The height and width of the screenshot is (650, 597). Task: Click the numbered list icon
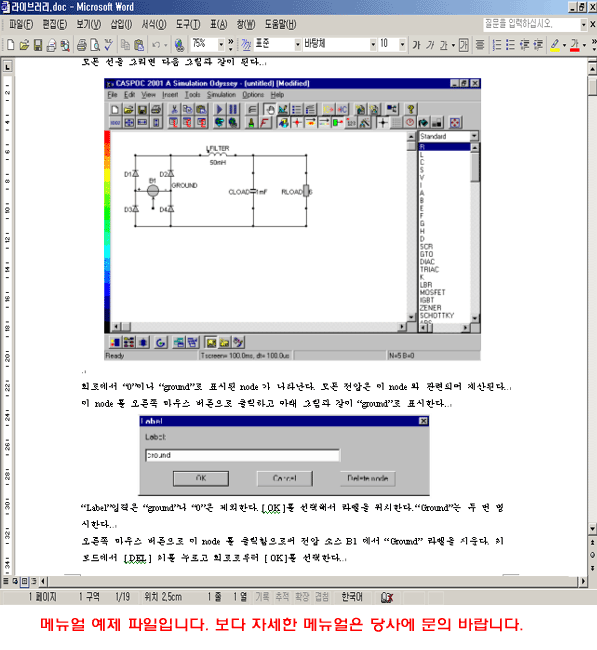click(497, 44)
